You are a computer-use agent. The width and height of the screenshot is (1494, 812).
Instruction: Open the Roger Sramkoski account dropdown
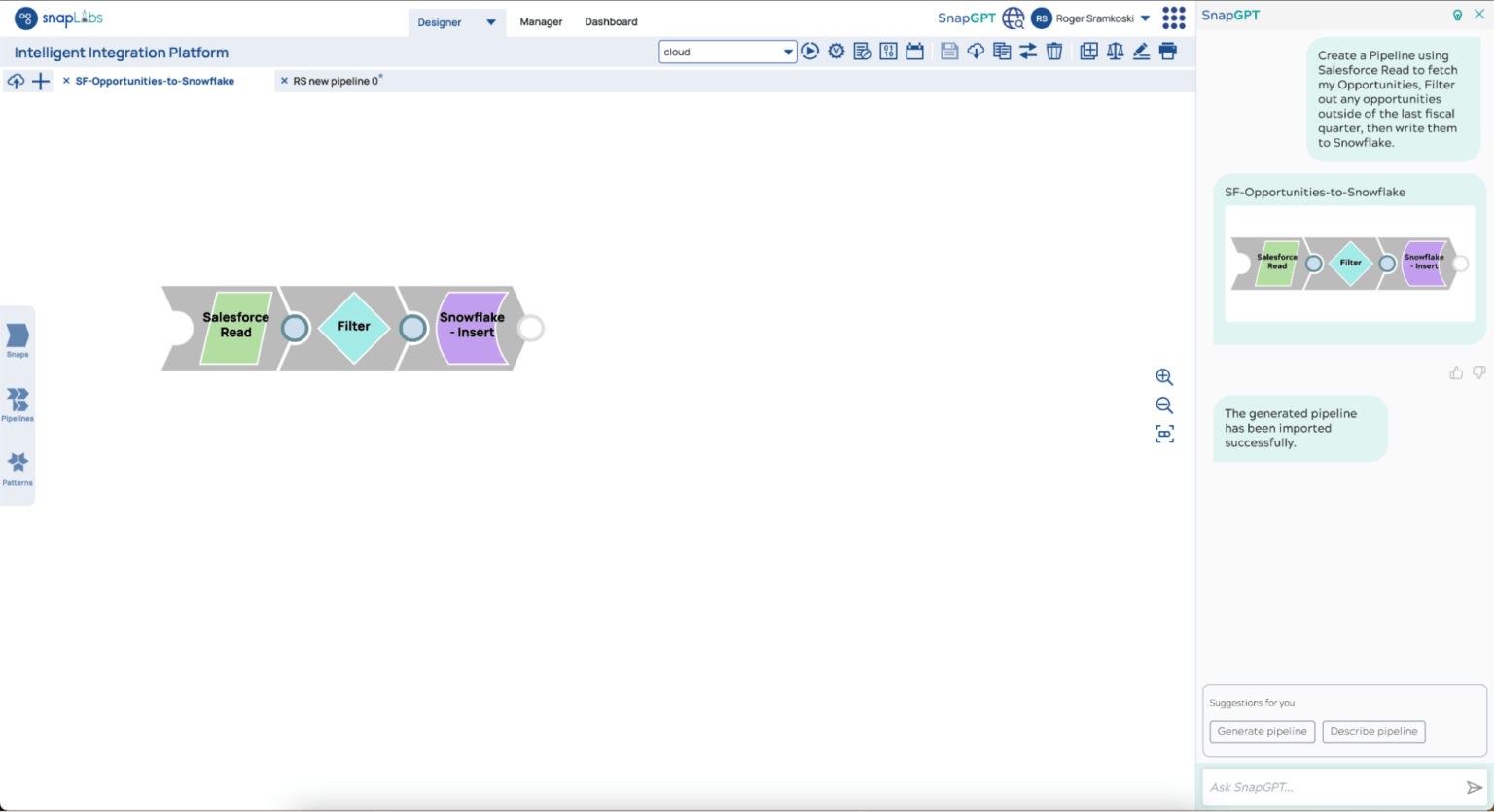1145,18
